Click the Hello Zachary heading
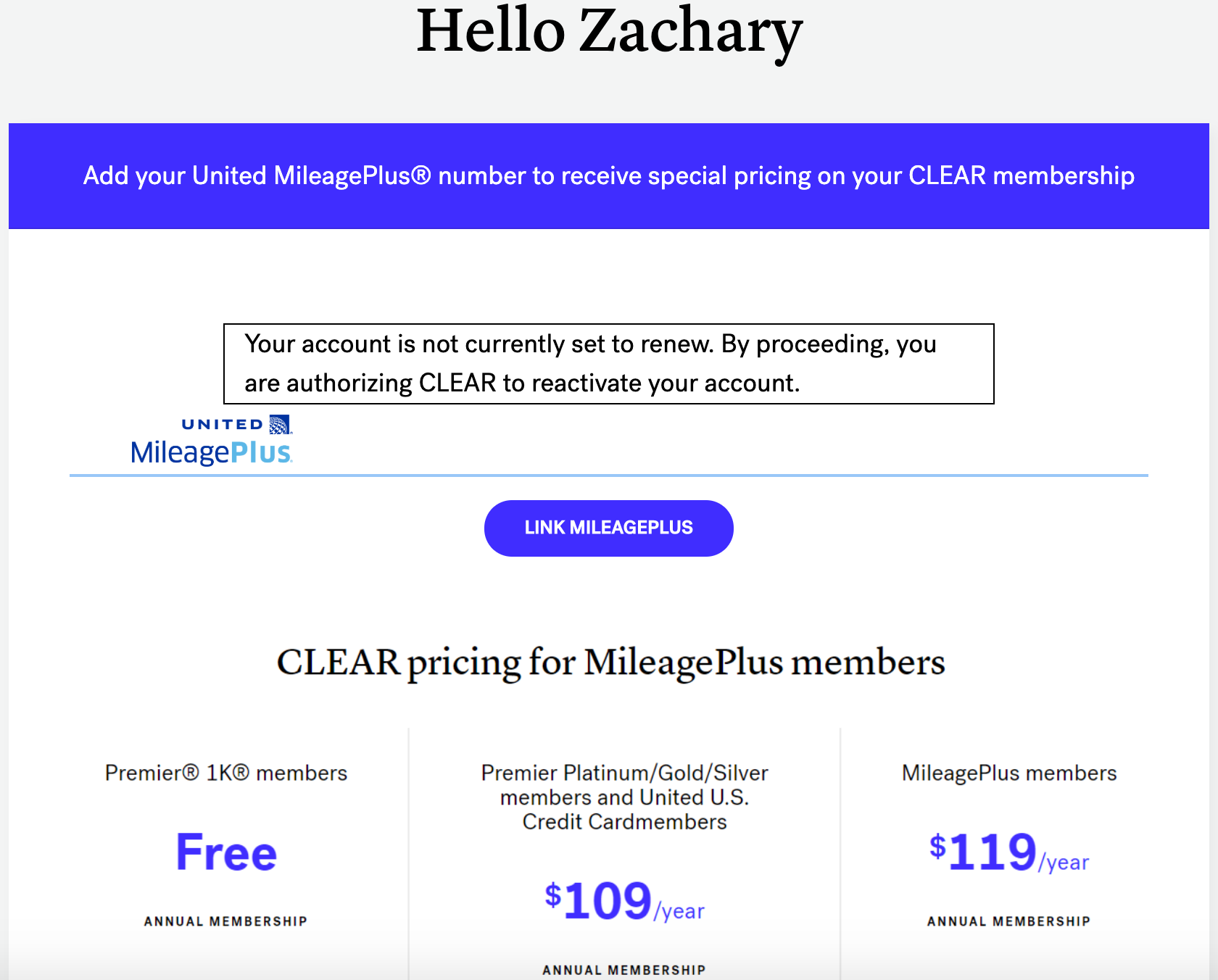 (x=609, y=32)
